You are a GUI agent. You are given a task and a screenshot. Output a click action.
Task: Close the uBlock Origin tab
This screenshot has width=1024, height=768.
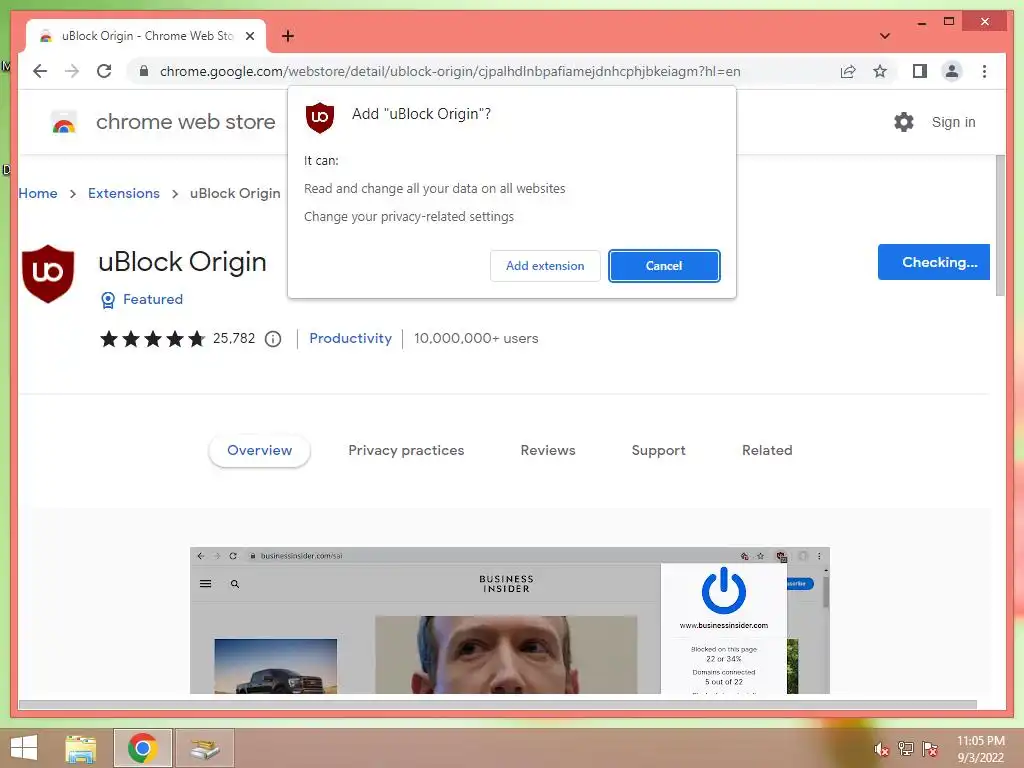250,36
